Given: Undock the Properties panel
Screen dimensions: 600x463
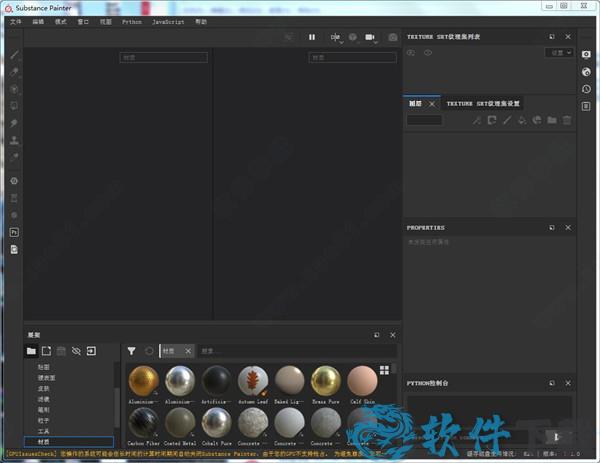Looking at the screenshot, I should 552,228.
